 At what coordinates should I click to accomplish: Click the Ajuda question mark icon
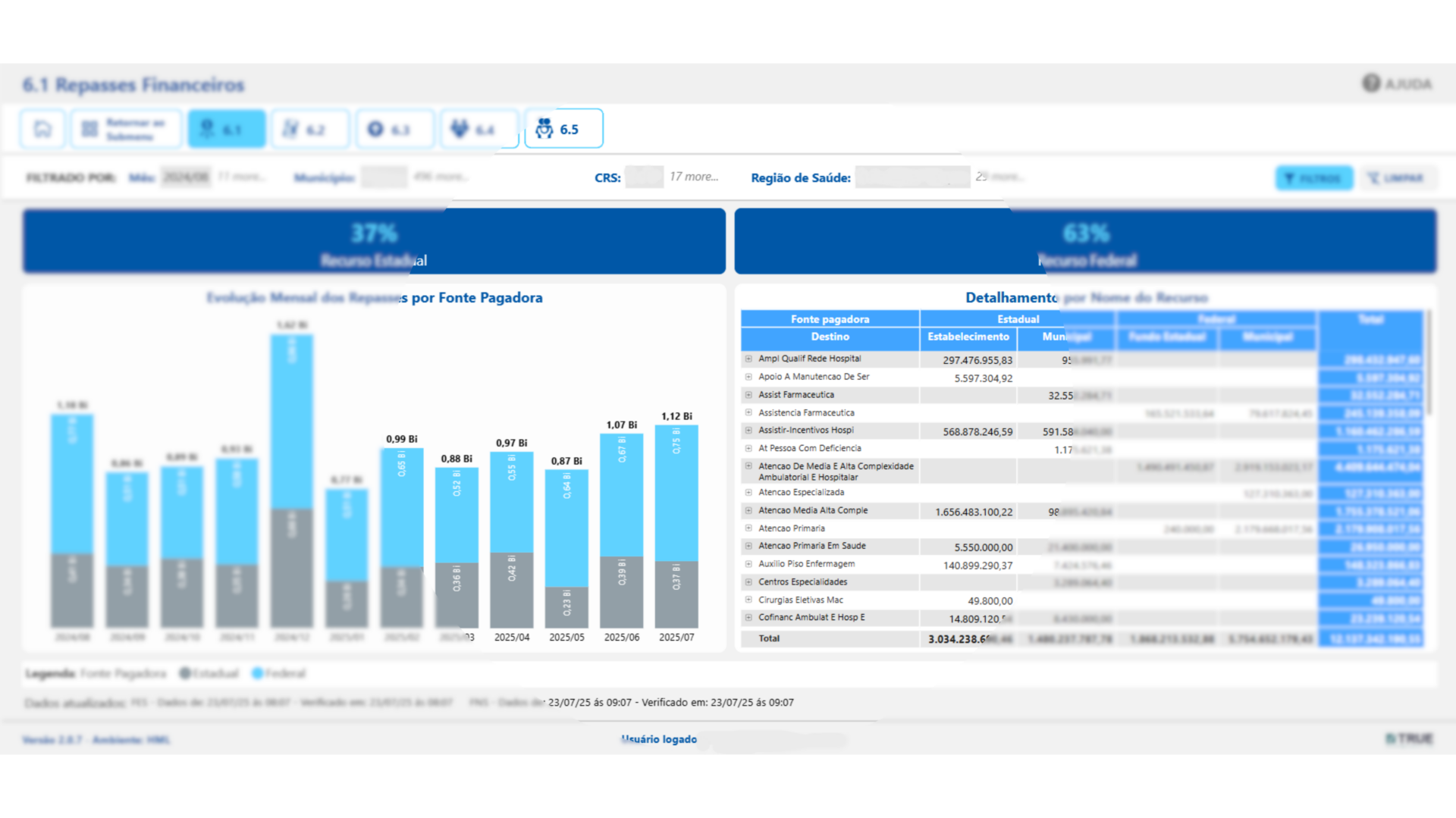pyautogui.click(x=1371, y=83)
